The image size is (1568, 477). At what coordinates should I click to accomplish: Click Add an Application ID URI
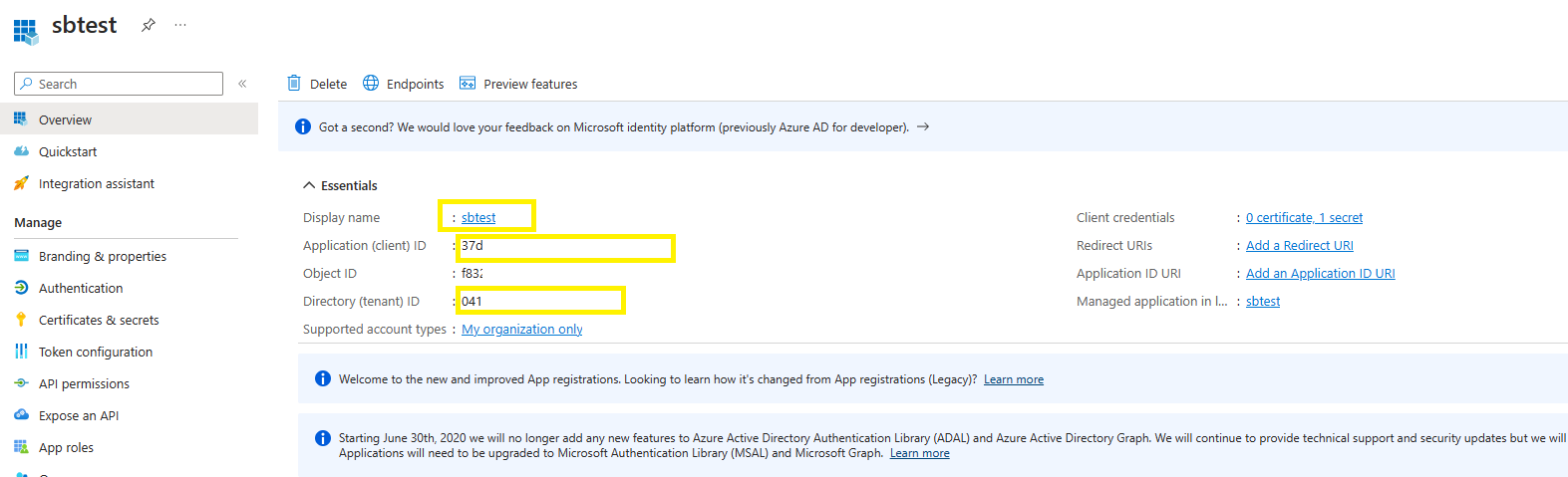coord(1321,273)
